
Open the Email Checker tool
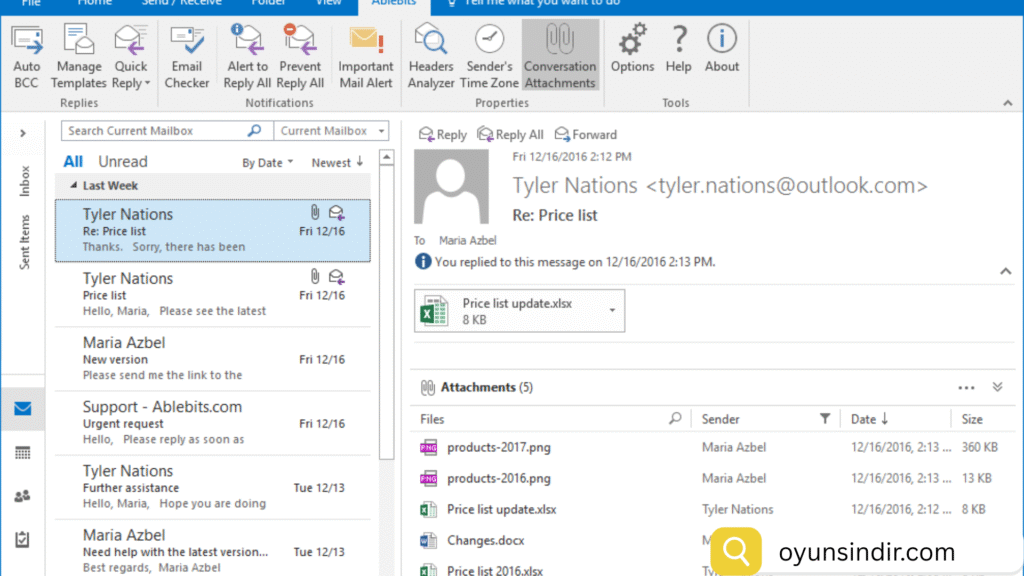[x=187, y=42]
